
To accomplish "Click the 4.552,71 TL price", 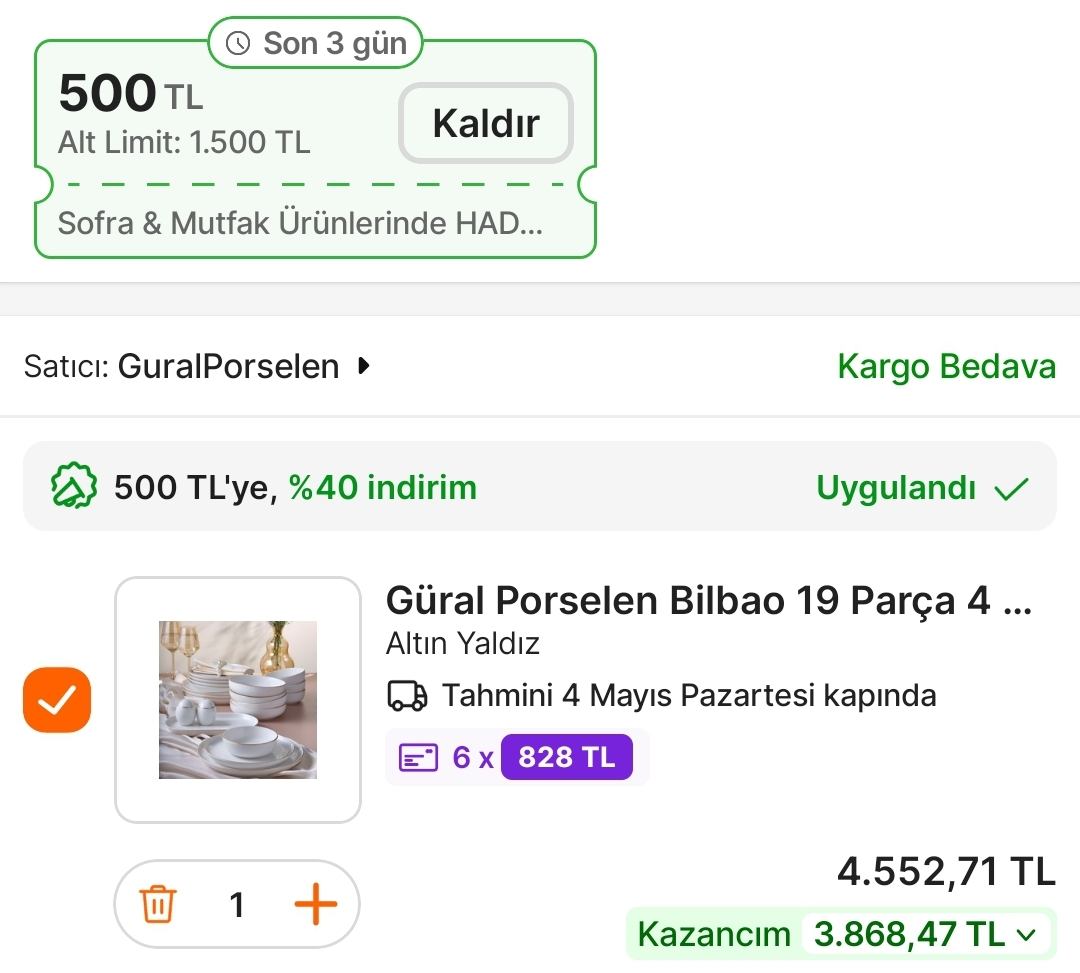I will pyautogui.click(x=946, y=872).
